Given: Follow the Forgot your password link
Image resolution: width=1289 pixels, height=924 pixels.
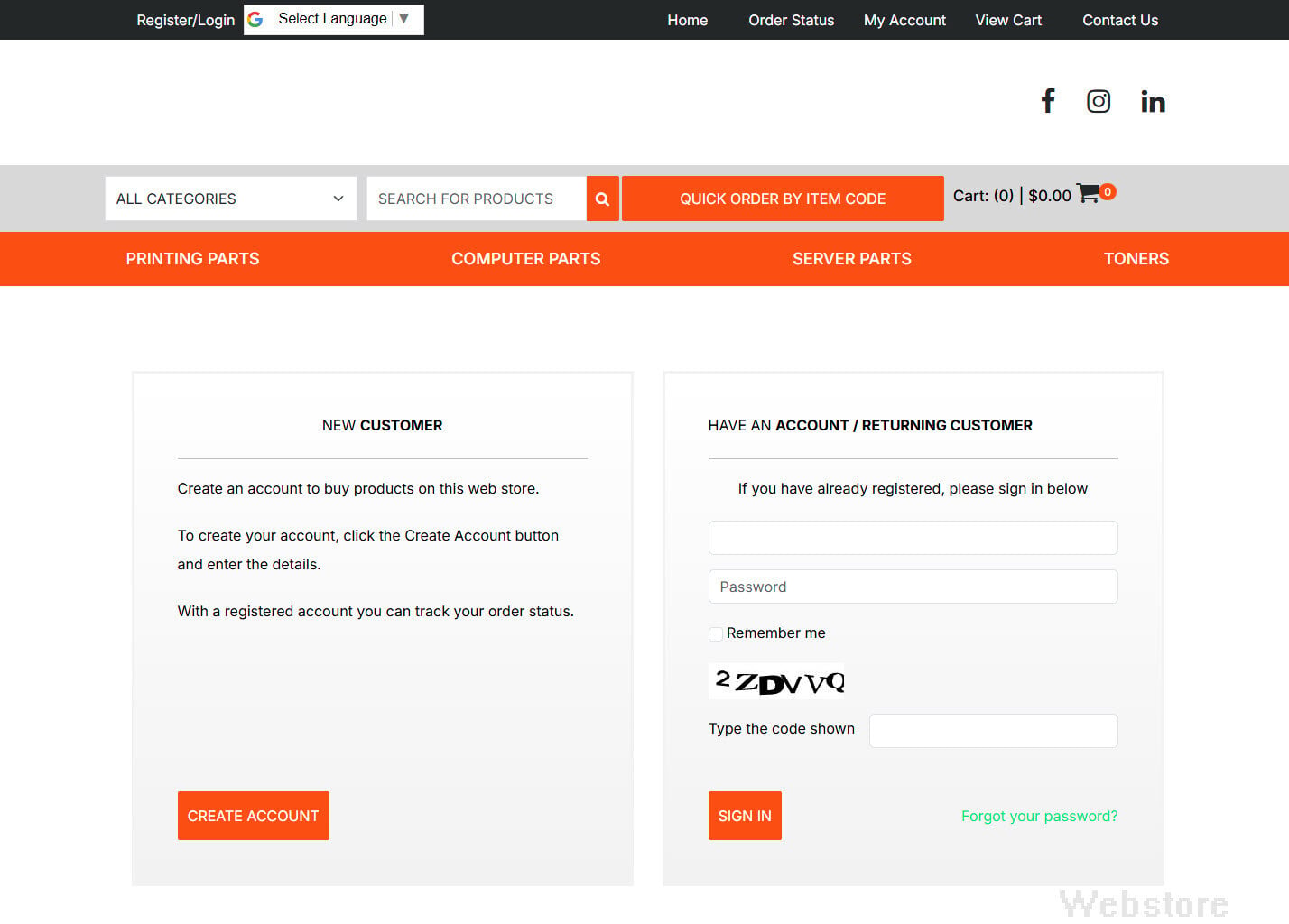Looking at the screenshot, I should tap(1040, 816).
